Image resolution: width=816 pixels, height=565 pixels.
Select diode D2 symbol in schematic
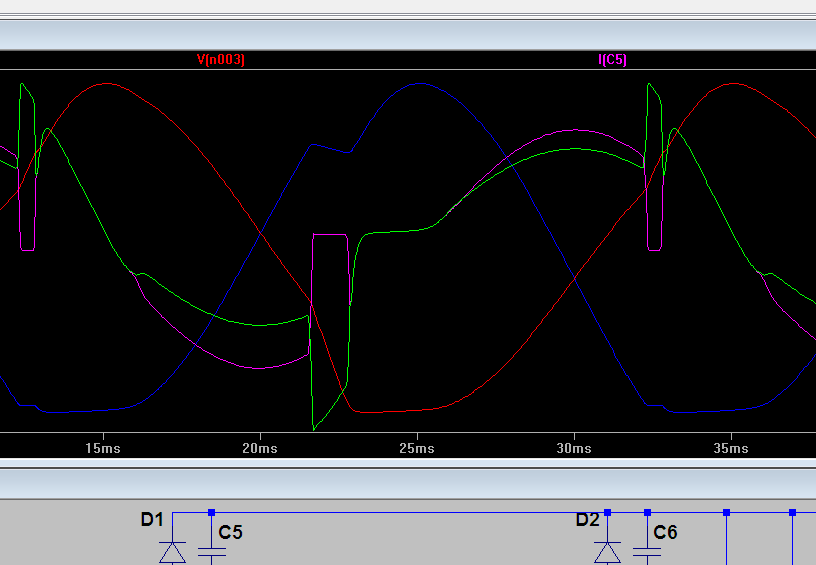pyautogui.click(x=607, y=553)
